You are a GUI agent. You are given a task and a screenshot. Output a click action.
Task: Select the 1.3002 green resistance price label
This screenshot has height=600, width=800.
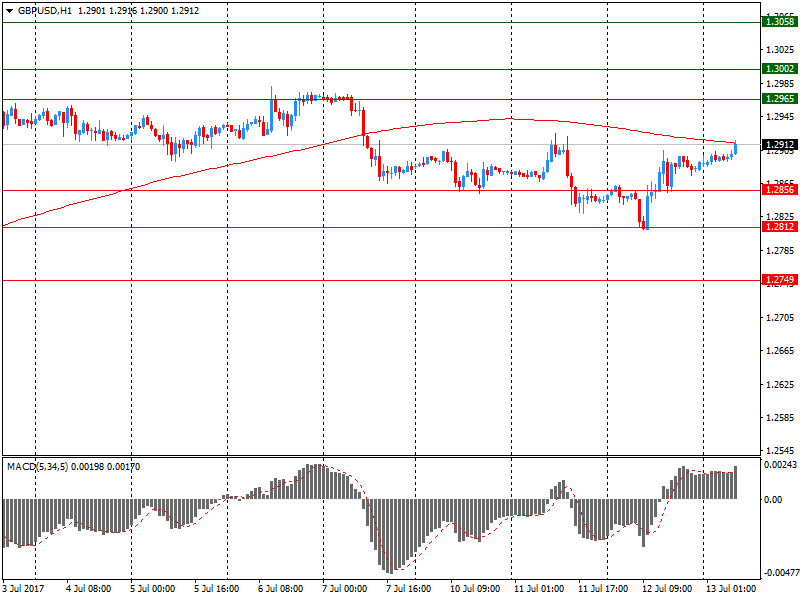point(780,68)
